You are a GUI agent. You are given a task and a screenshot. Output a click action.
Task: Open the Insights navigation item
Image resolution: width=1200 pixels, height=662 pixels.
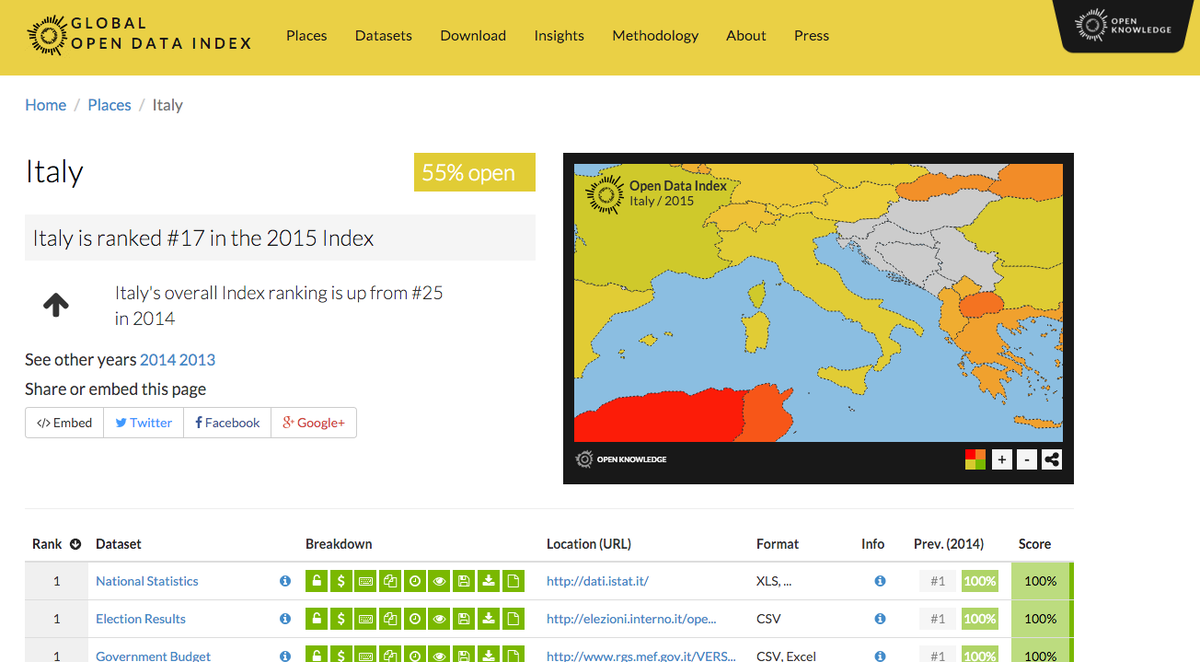pyautogui.click(x=558, y=35)
